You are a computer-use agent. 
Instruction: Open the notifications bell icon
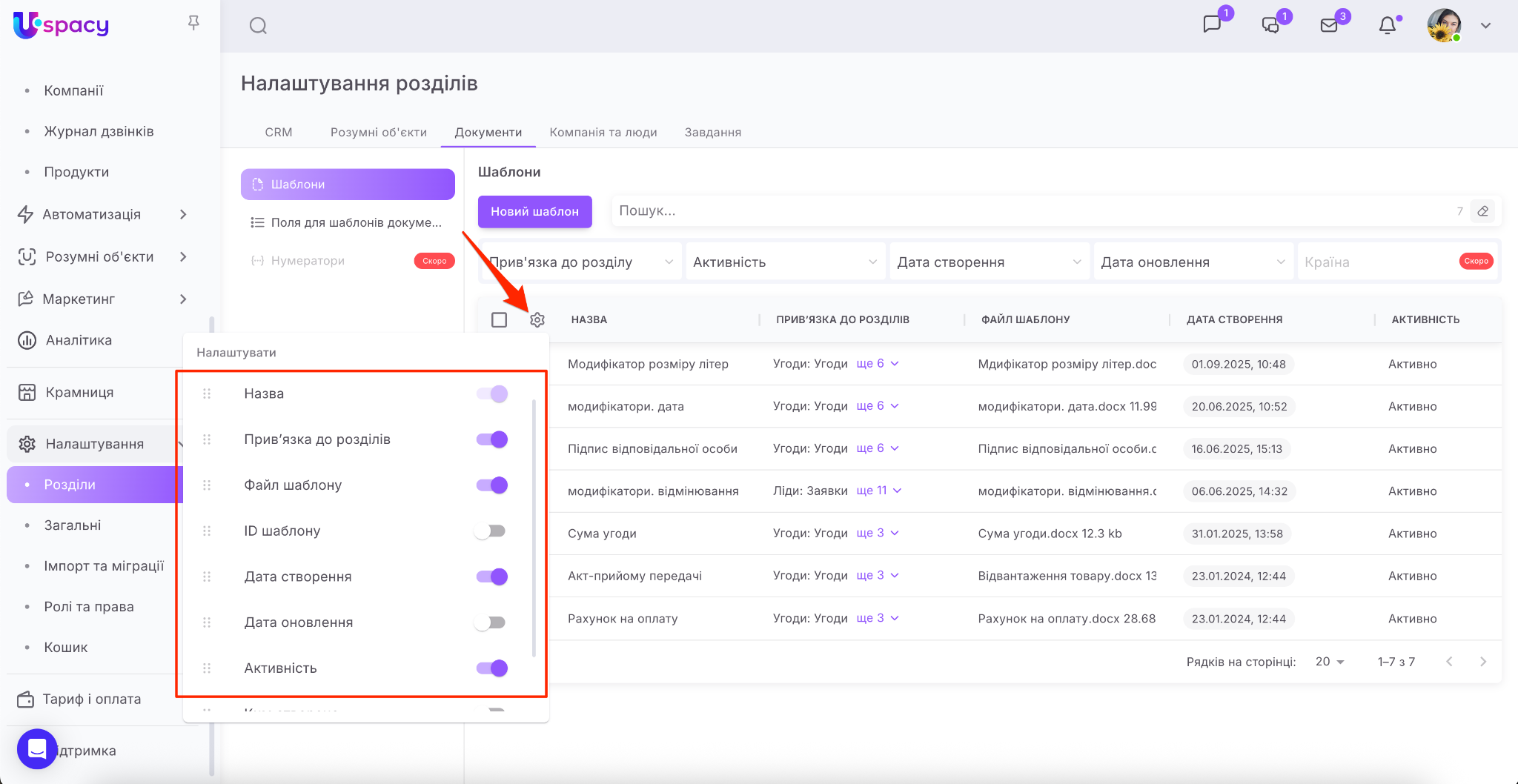pyautogui.click(x=1387, y=26)
